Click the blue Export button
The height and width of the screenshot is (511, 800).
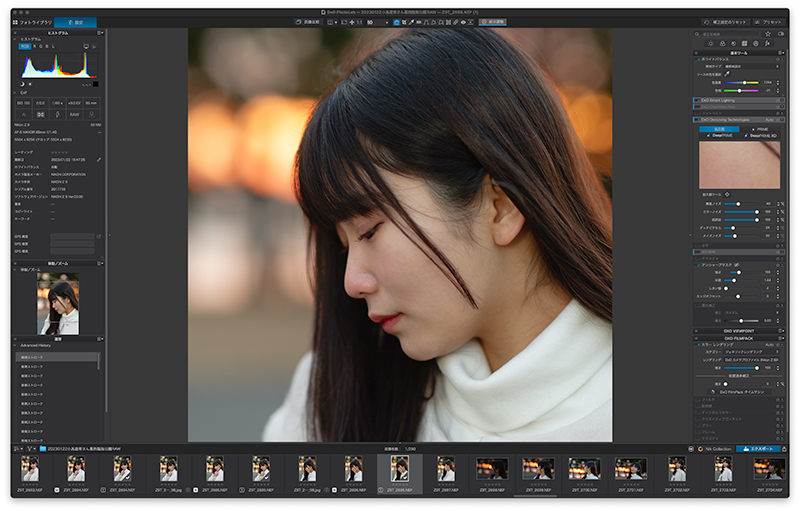pos(758,449)
